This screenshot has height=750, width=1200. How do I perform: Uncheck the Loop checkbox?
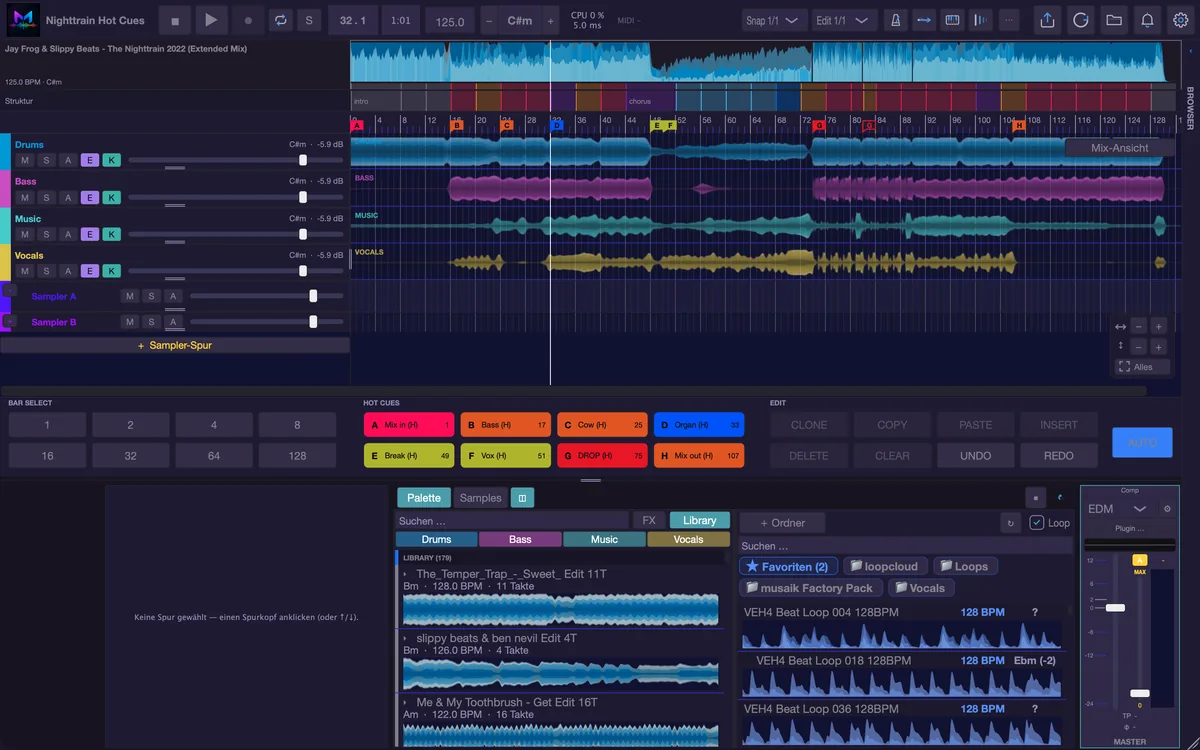(x=1037, y=523)
